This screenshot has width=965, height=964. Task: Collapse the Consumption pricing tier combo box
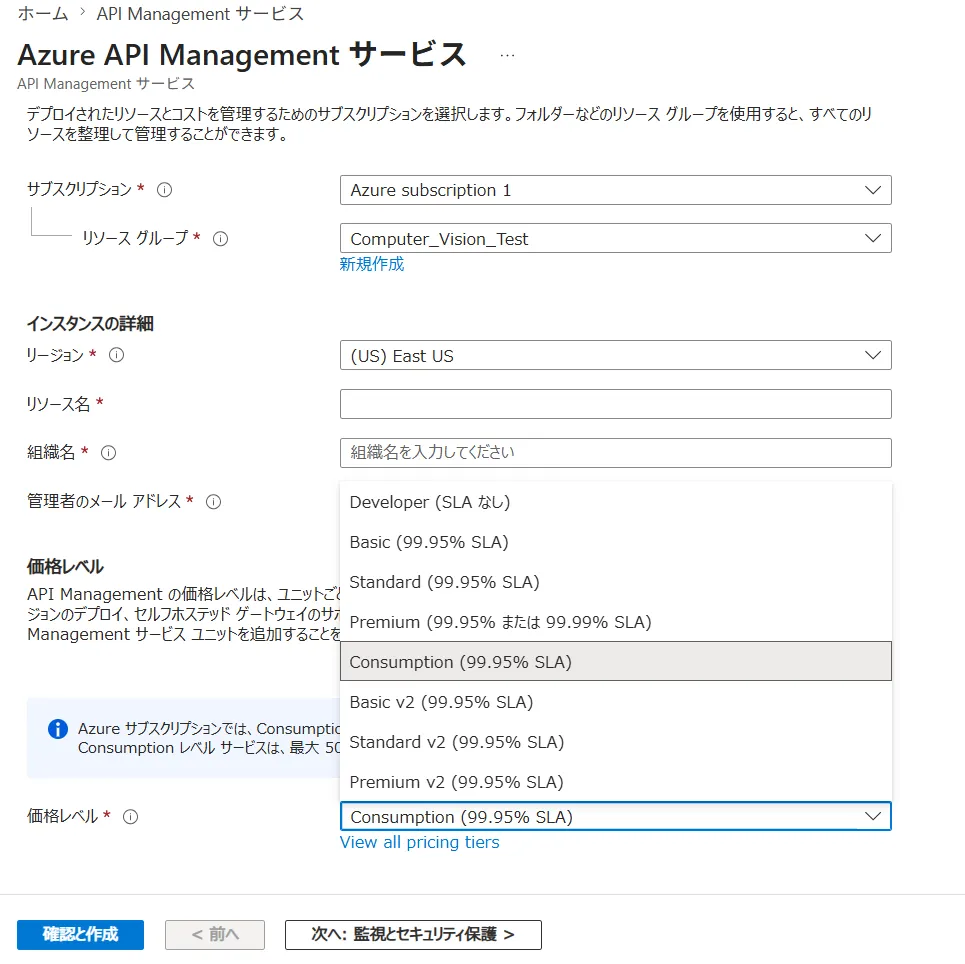(615, 816)
